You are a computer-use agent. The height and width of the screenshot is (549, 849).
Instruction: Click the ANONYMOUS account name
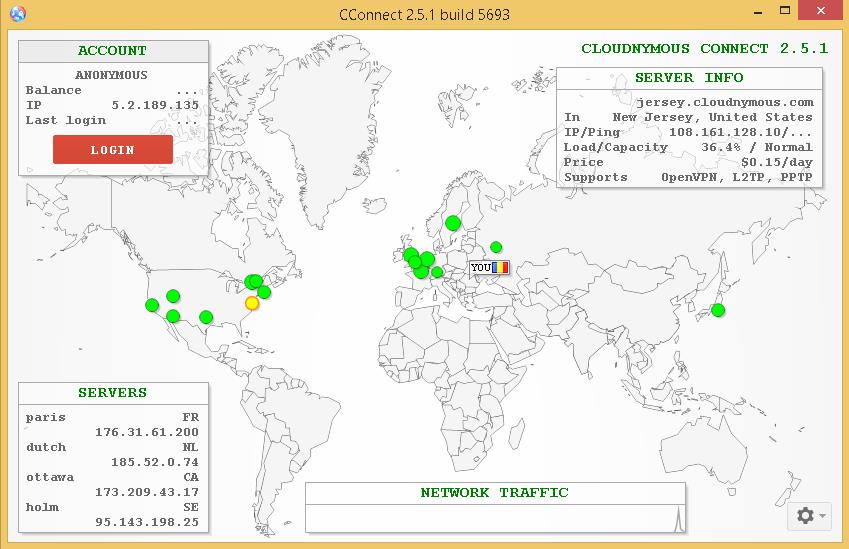(x=112, y=75)
